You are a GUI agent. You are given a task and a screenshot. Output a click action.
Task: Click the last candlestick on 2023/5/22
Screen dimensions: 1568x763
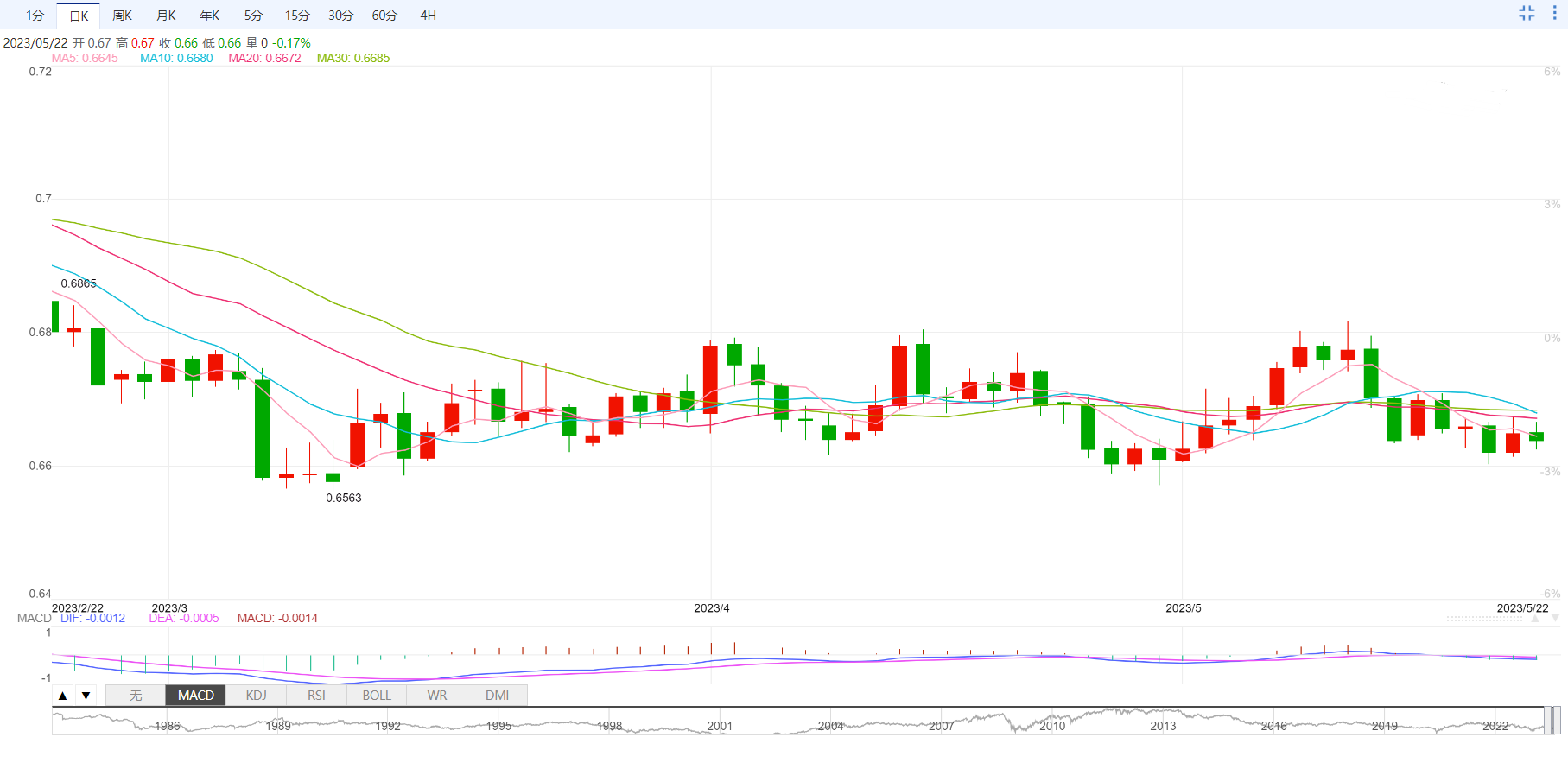[1536, 436]
